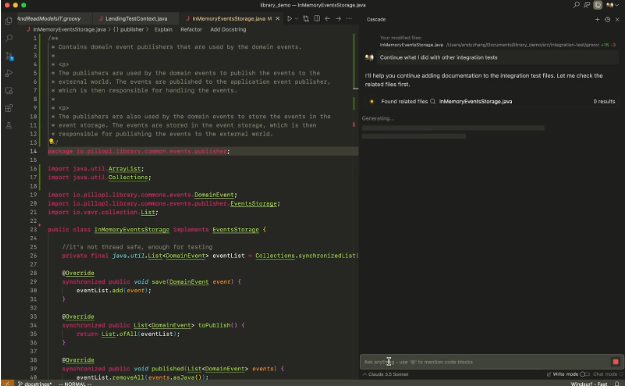Click the user message 'Continue what I did with other integration tests'
Viewport: 627px width, 388px height.
point(439,58)
